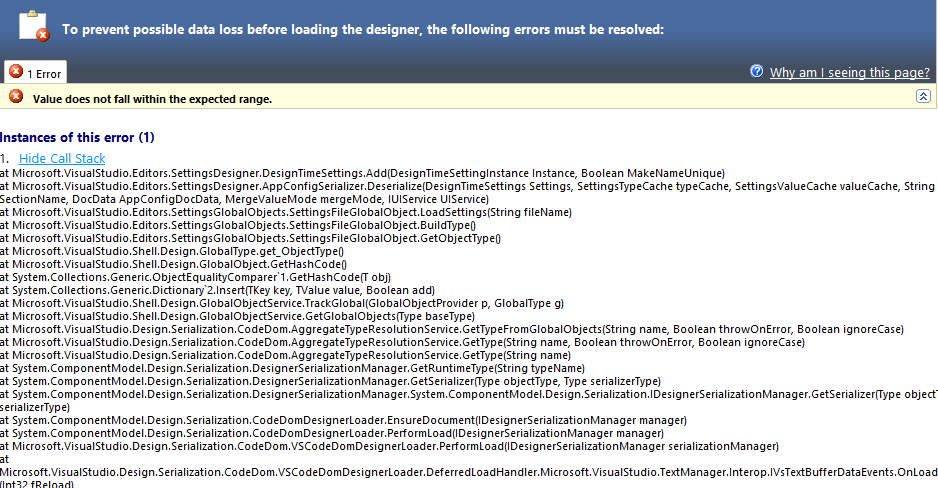Click the VSCodeDomDesignerLoader.PerformLoad line
This screenshot has height=488, width=938.
(389, 446)
